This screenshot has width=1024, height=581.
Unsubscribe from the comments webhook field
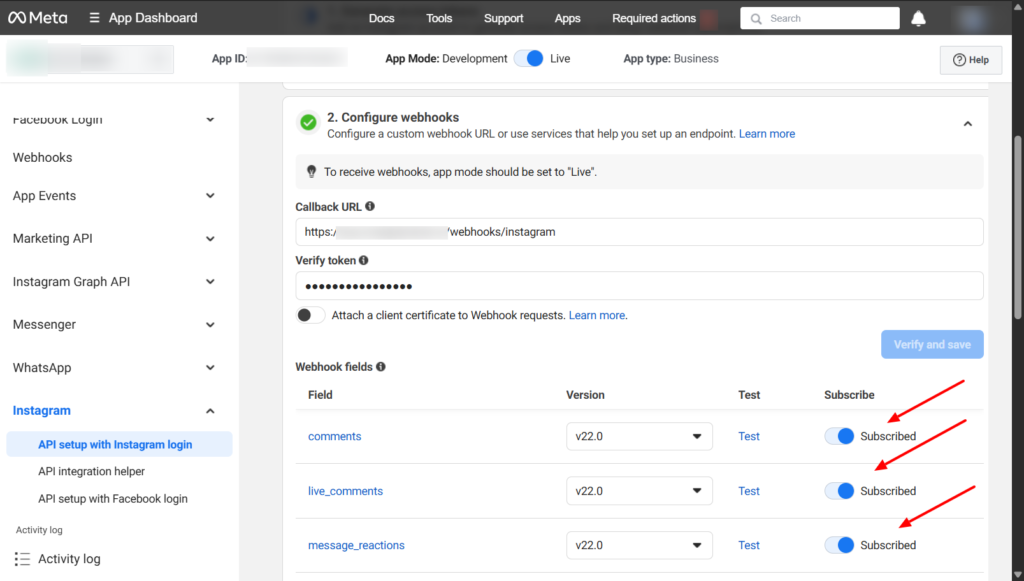(839, 436)
